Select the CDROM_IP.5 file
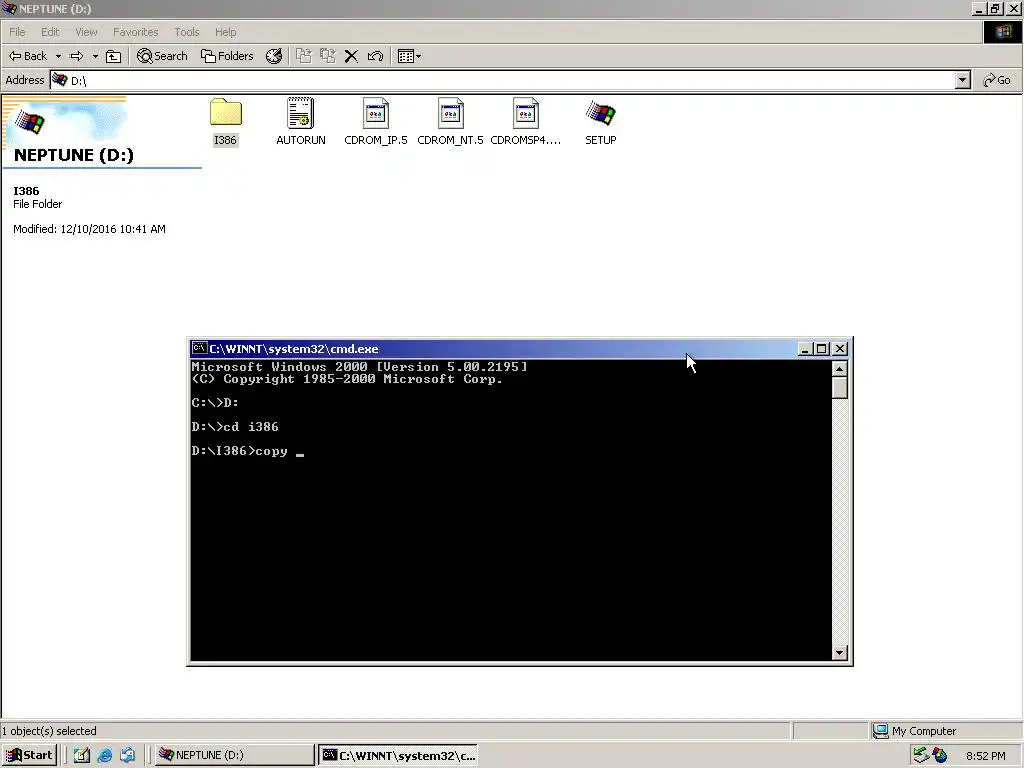This screenshot has width=1024, height=768. coord(376,121)
